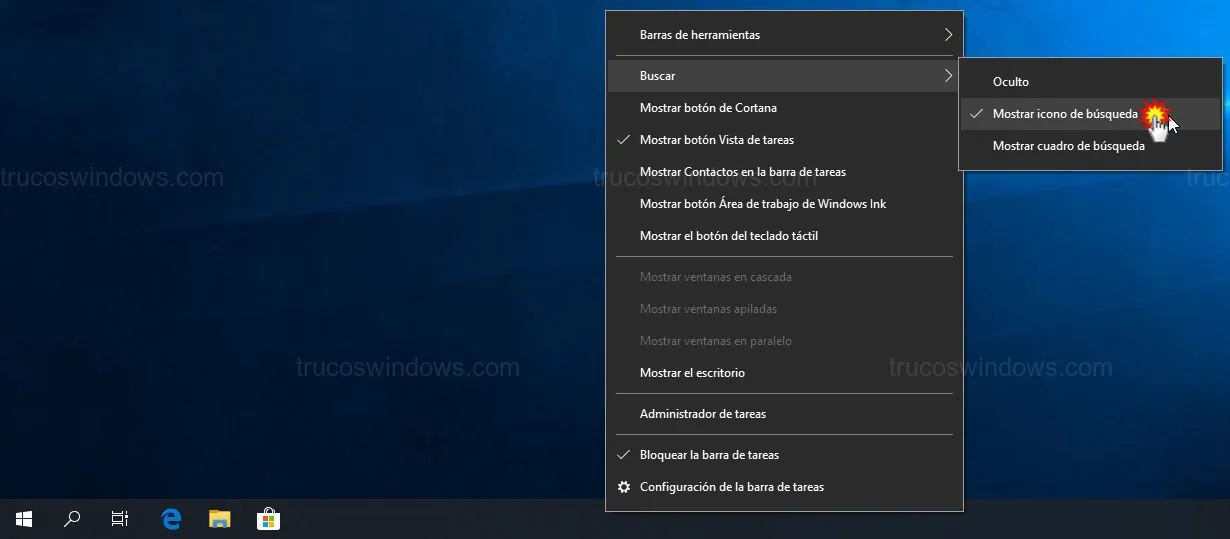Click the gear icon for taskbar settings
Image resolution: width=1230 pixels, height=539 pixels.
624,487
